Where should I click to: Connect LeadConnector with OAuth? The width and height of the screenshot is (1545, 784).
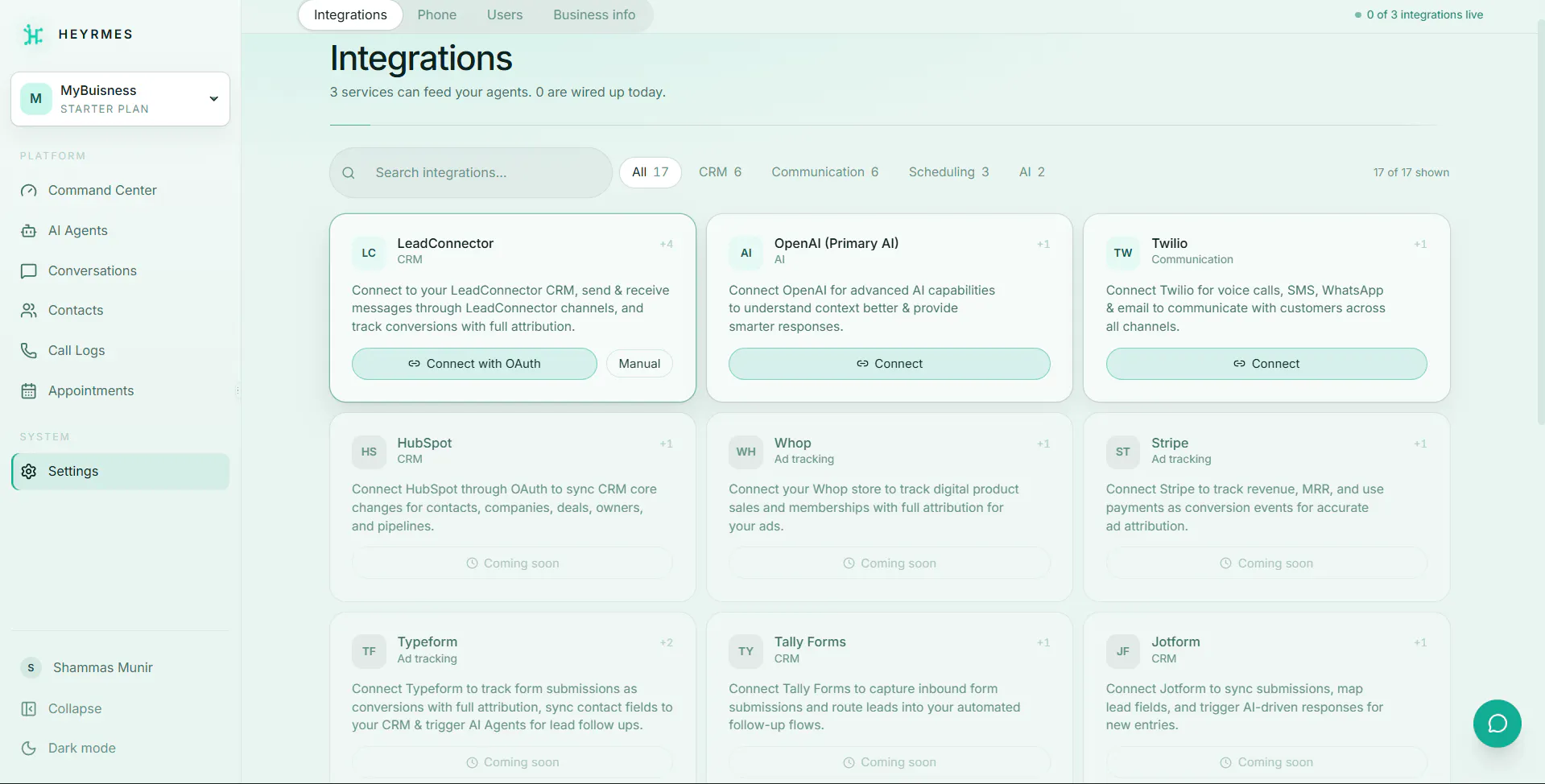(474, 364)
